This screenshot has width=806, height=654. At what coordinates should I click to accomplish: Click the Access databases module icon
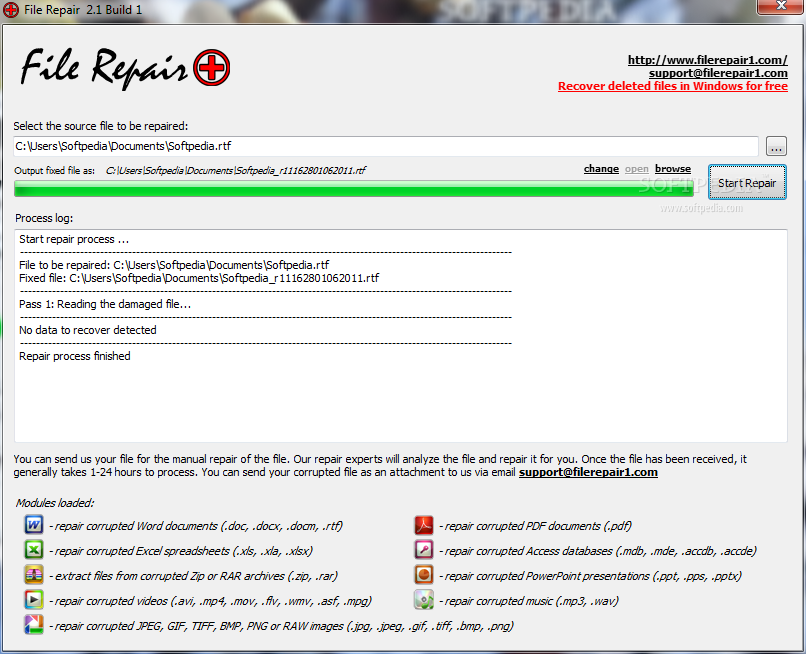tap(424, 550)
